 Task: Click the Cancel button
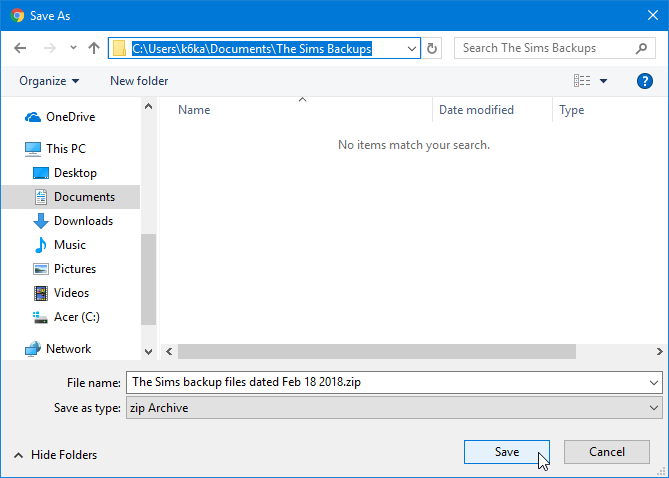(x=607, y=452)
